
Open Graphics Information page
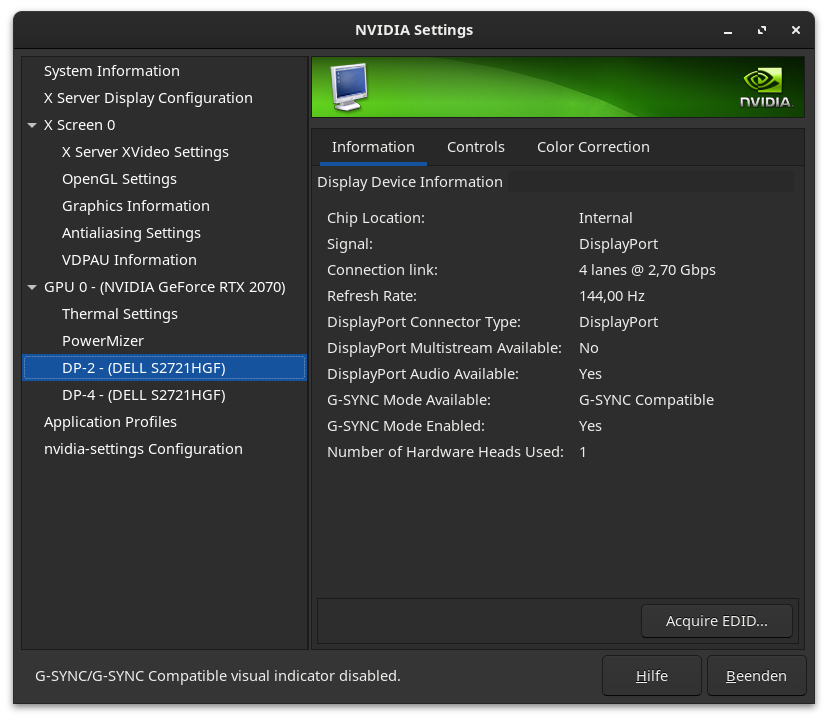point(136,206)
